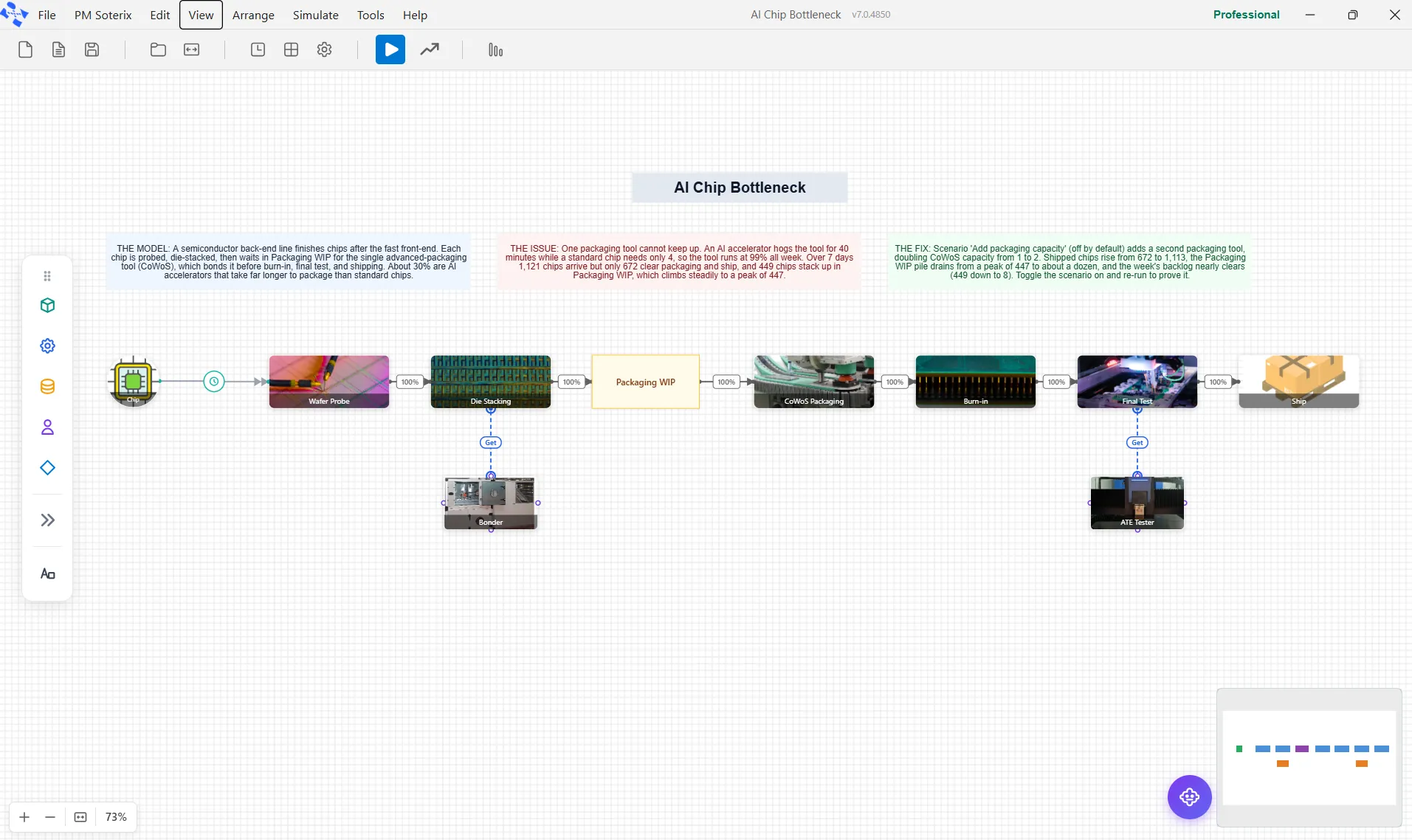Select the Chip entity node
This screenshot has width=1412, height=840.
[133, 381]
